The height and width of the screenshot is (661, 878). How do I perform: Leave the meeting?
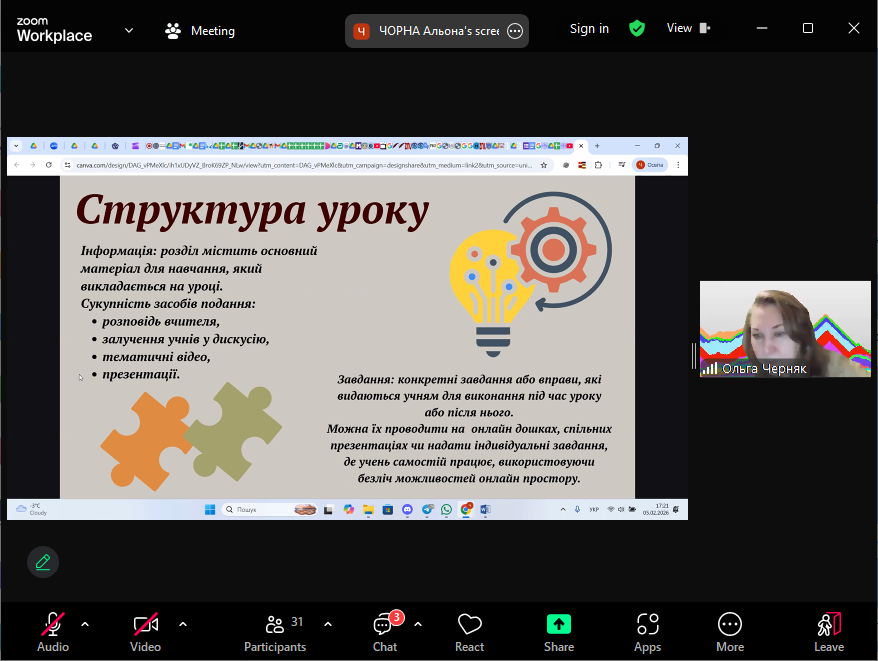click(x=828, y=632)
